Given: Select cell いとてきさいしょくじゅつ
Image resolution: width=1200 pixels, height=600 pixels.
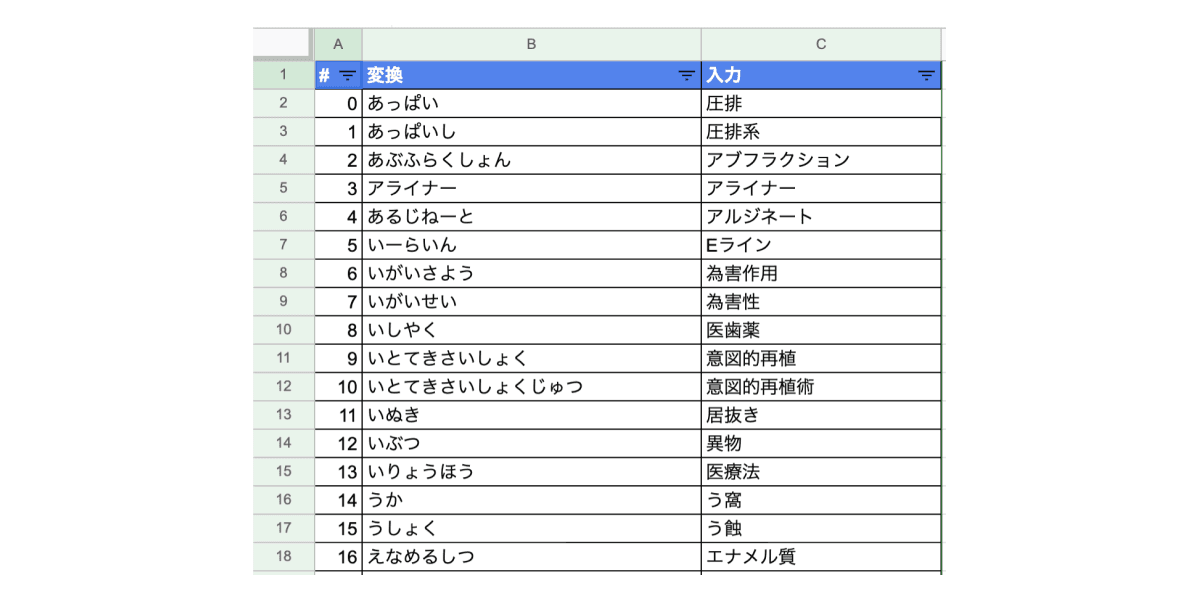Looking at the screenshot, I should (532, 387).
